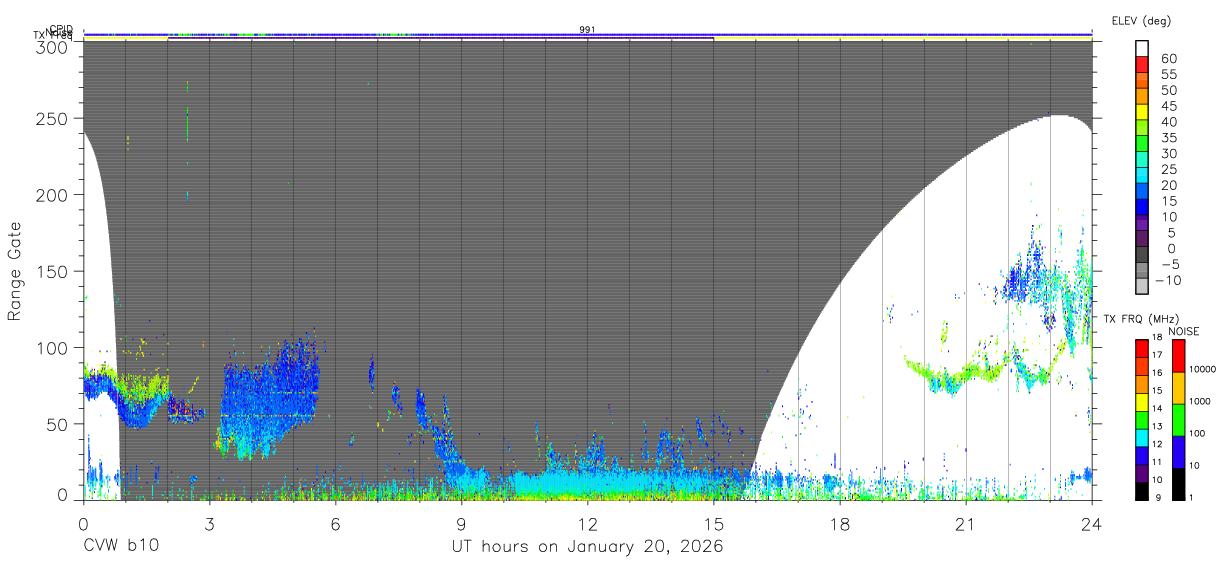This screenshot has width=1228, height=567.
Task: Click the 18 label on the TX FRQ scale
Action: click(1158, 337)
